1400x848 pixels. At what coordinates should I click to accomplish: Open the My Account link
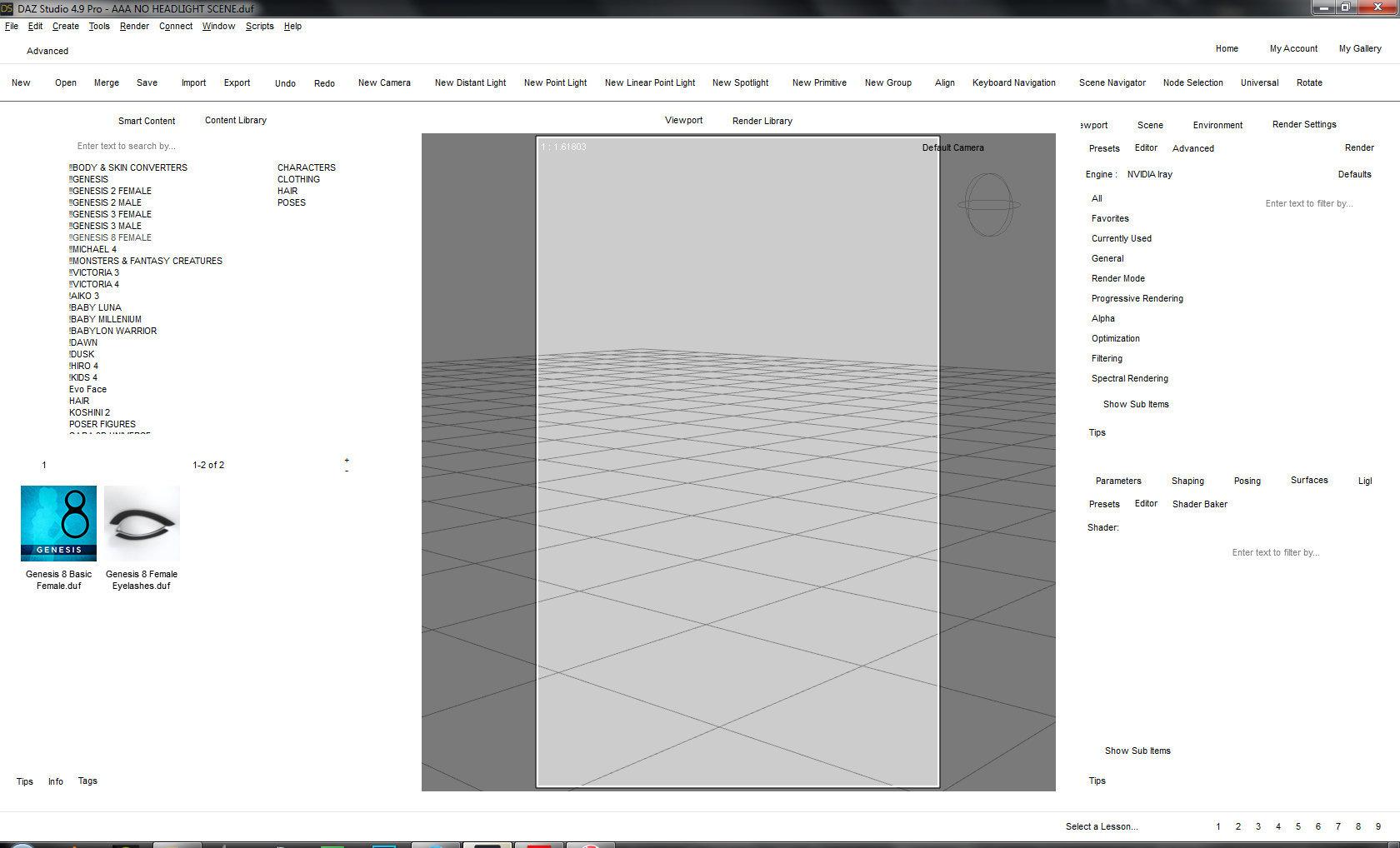click(x=1293, y=48)
